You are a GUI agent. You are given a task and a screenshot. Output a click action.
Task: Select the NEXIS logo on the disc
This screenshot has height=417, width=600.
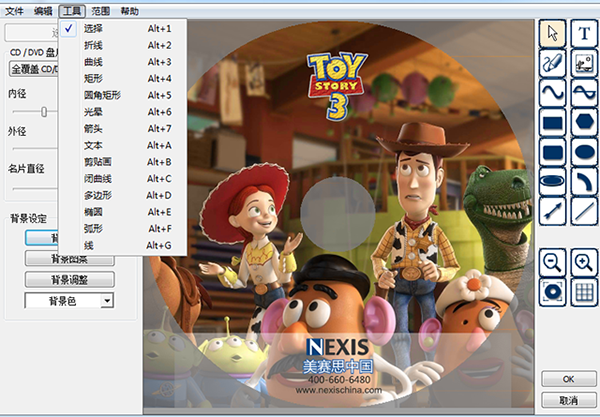point(338,347)
